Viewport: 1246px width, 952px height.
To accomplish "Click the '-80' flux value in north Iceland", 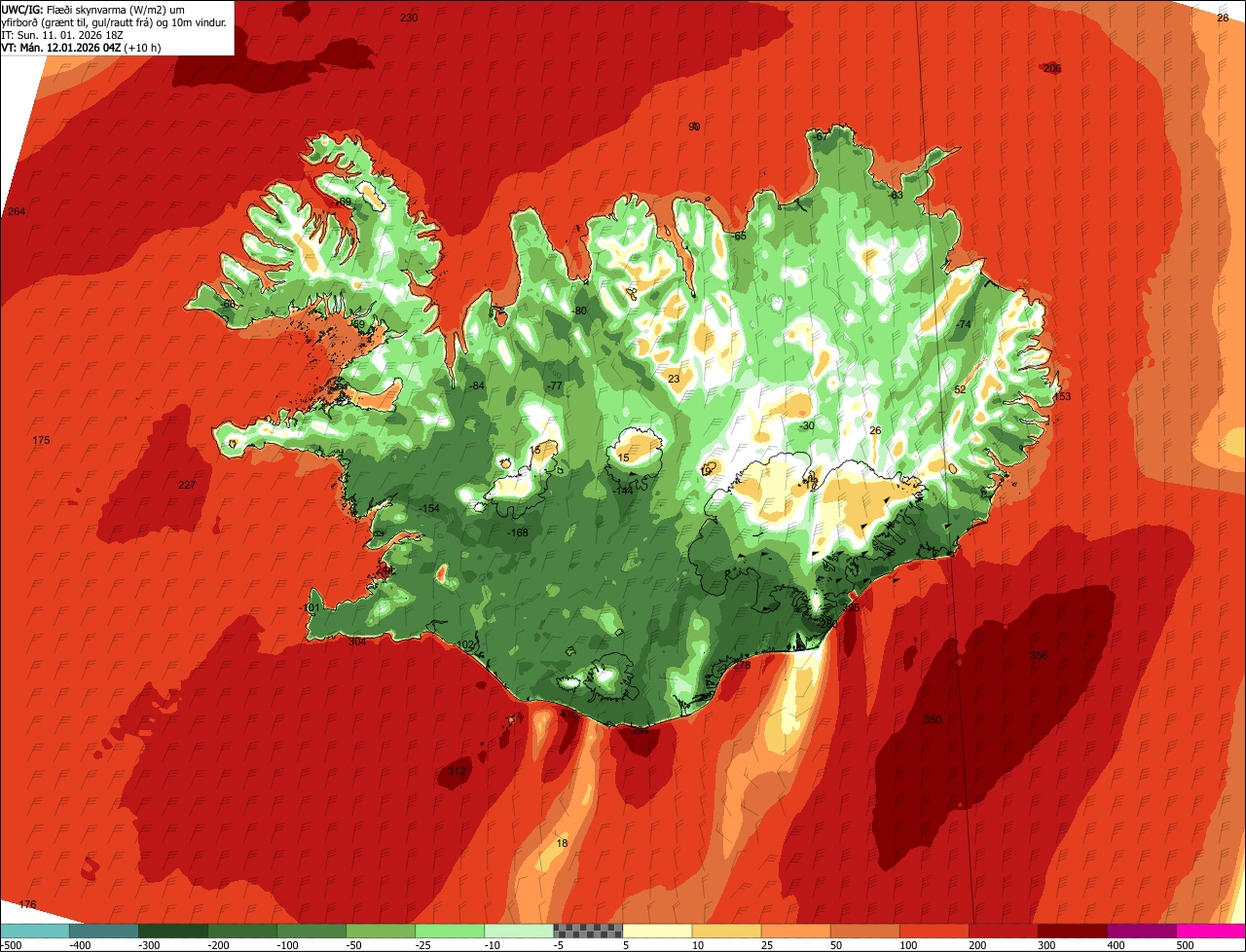I will 580,311.
